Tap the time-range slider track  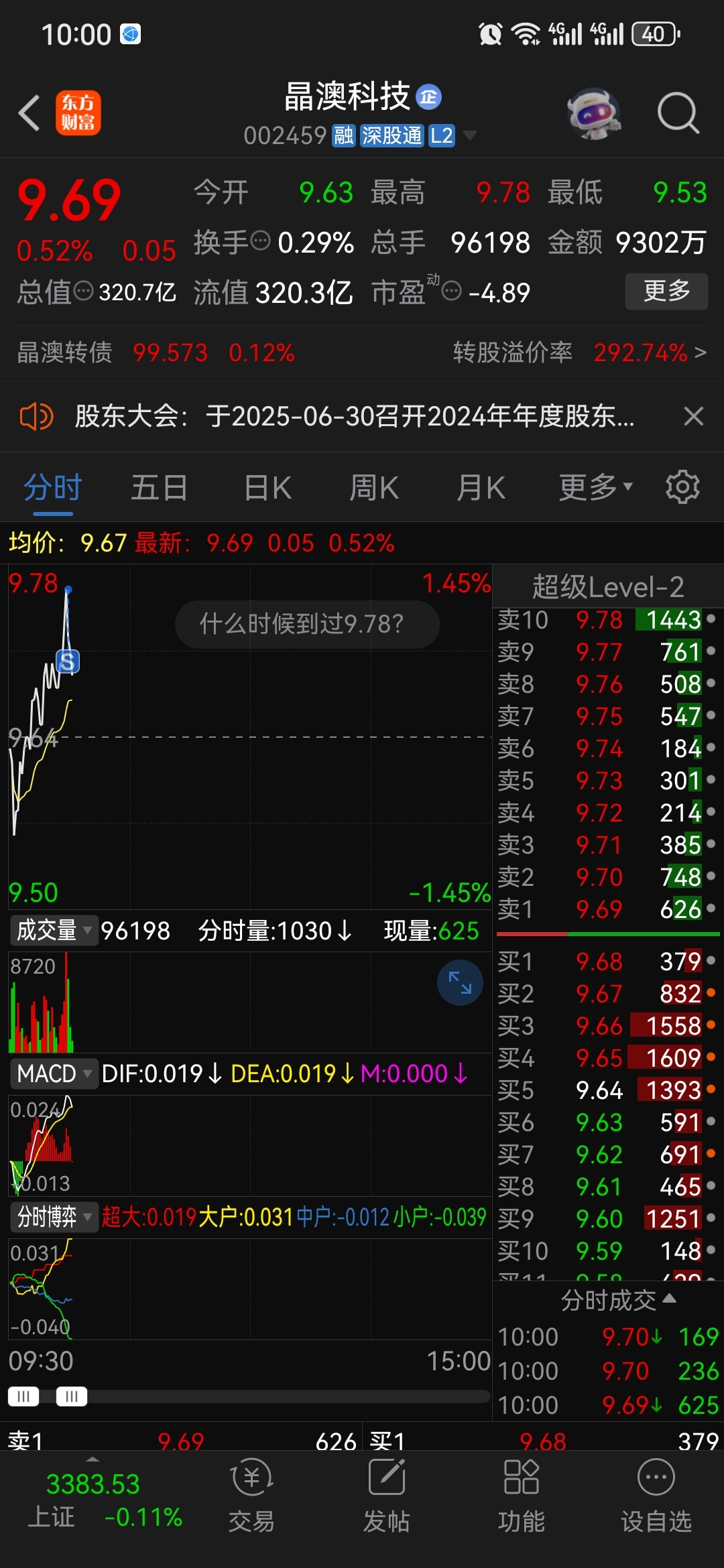[x=249, y=1396]
